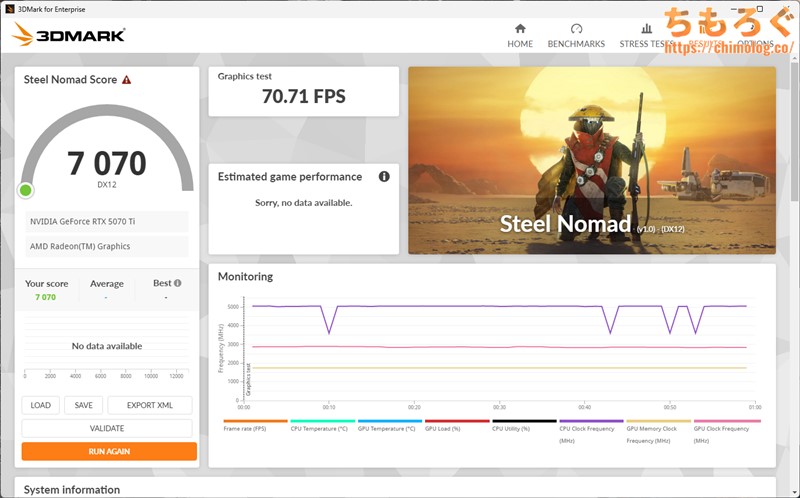The width and height of the screenshot is (800, 498).
Task: Expand the System information section
Action: [72, 489]
